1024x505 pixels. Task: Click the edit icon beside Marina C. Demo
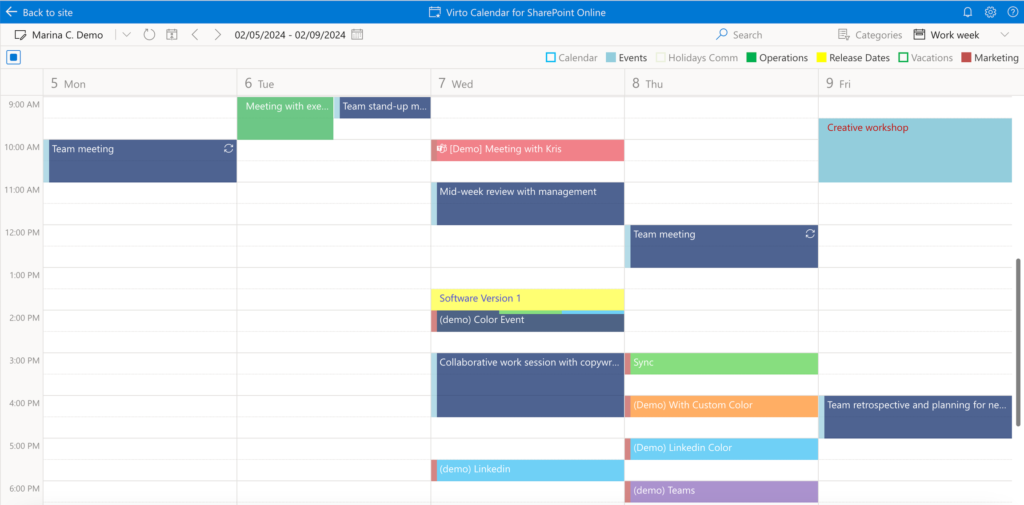point(20,35)
